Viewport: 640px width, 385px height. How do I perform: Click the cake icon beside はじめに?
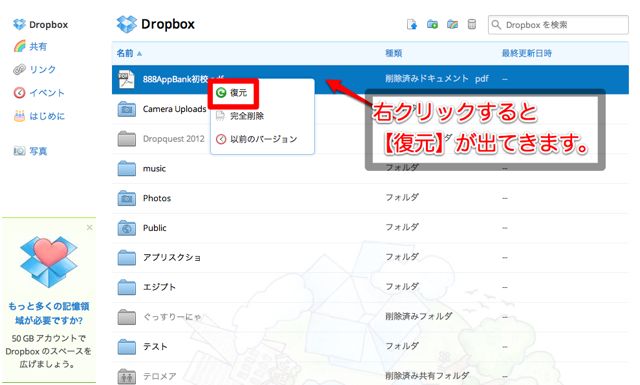pyautogui.click(x=19, y=116)
